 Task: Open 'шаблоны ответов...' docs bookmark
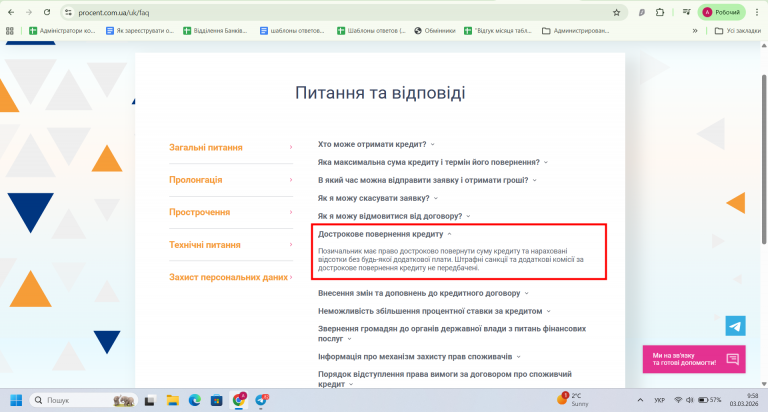(x=292, y=30)
